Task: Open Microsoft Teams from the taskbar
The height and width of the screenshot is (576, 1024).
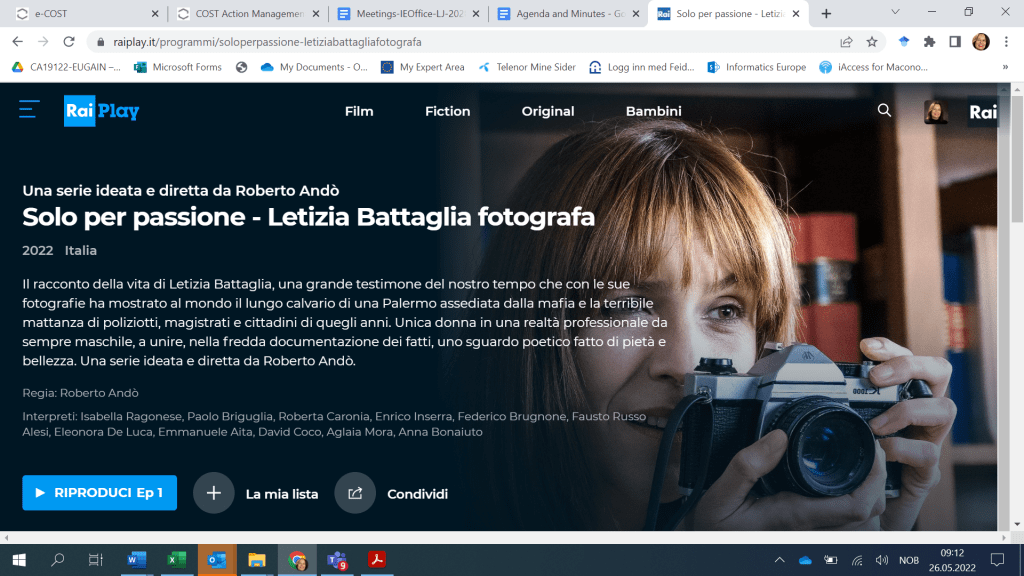Action: pos(336,560)
